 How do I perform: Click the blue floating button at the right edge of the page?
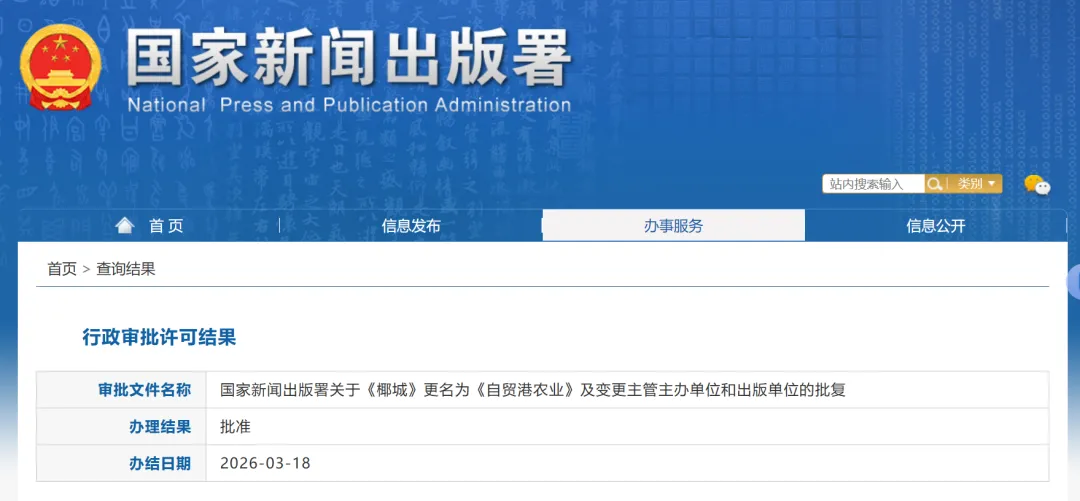[1074, 283]
